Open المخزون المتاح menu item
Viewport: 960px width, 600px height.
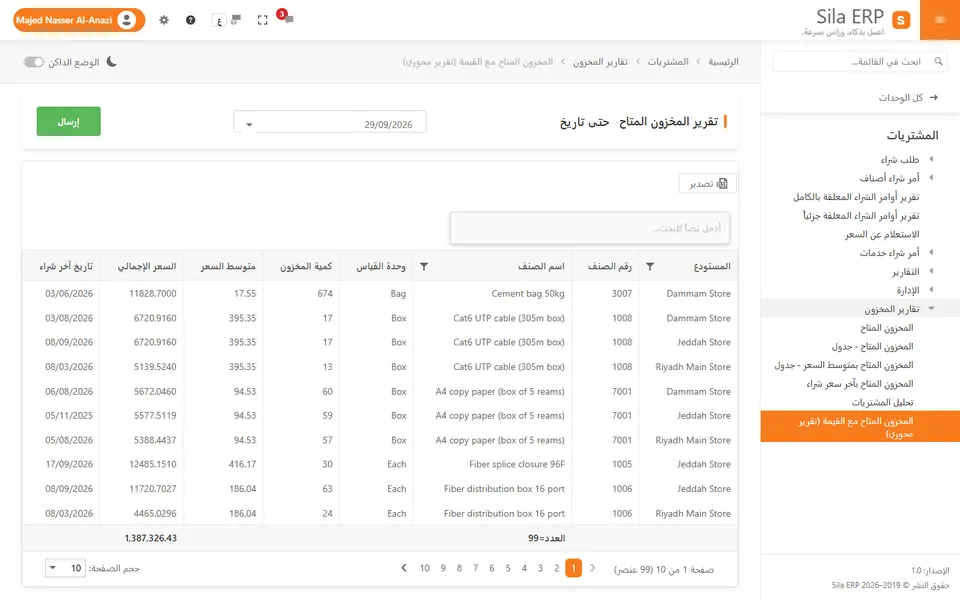click(x=886, y=328)
